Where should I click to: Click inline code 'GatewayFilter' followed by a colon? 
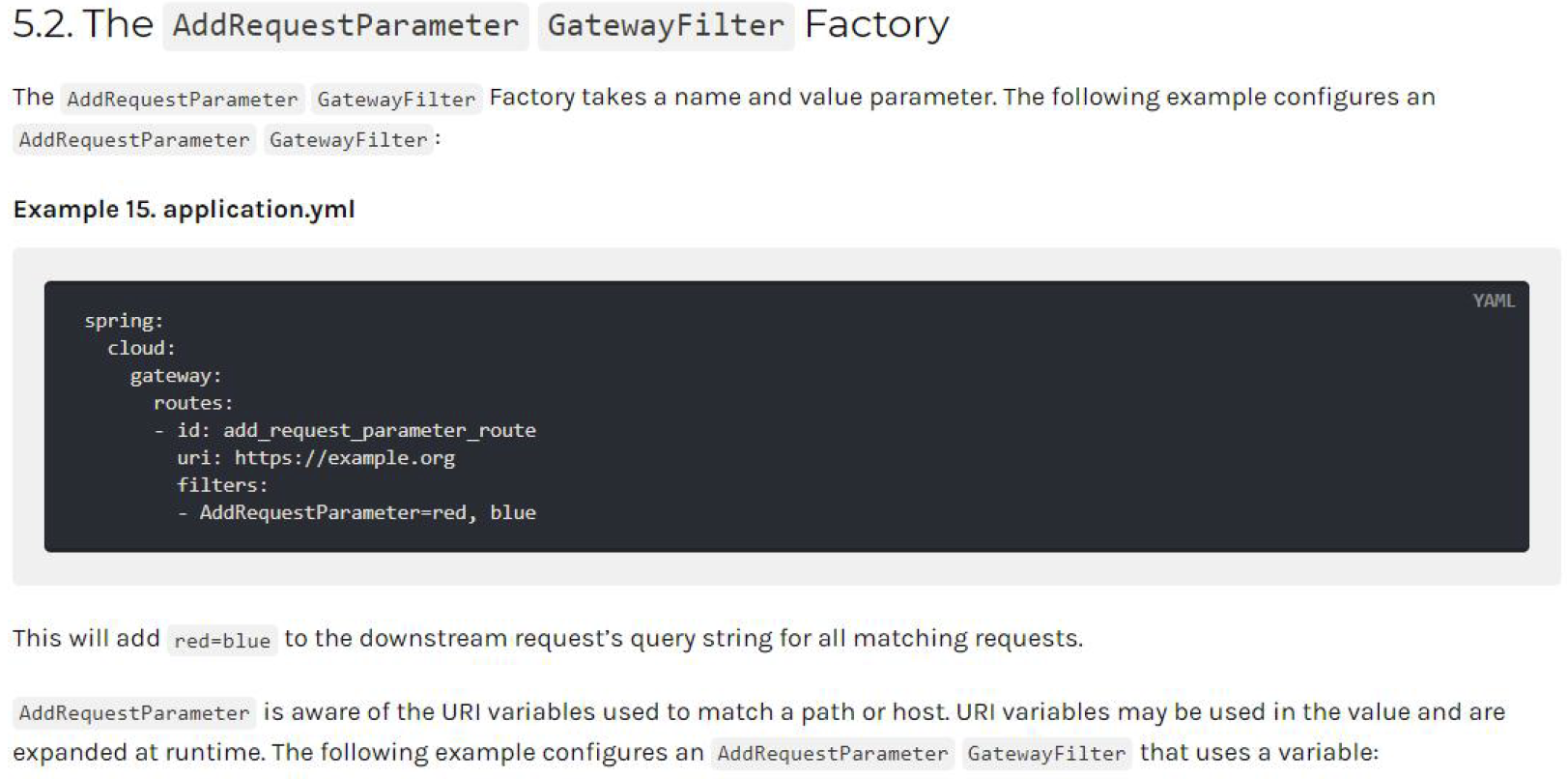348,140
